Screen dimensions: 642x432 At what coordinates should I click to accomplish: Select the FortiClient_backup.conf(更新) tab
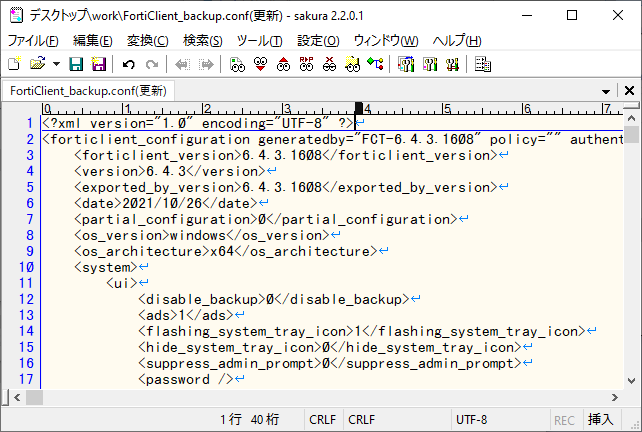point(88,90)
